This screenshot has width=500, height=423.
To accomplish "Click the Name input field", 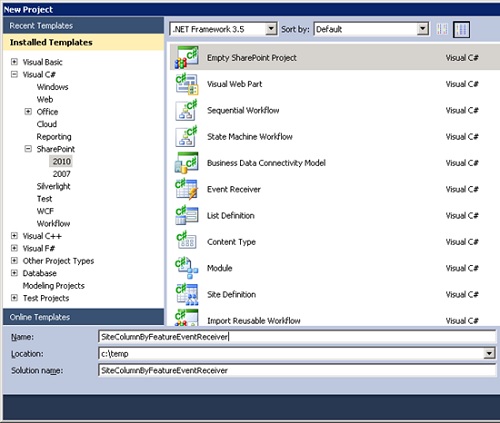I will point(297,337).
